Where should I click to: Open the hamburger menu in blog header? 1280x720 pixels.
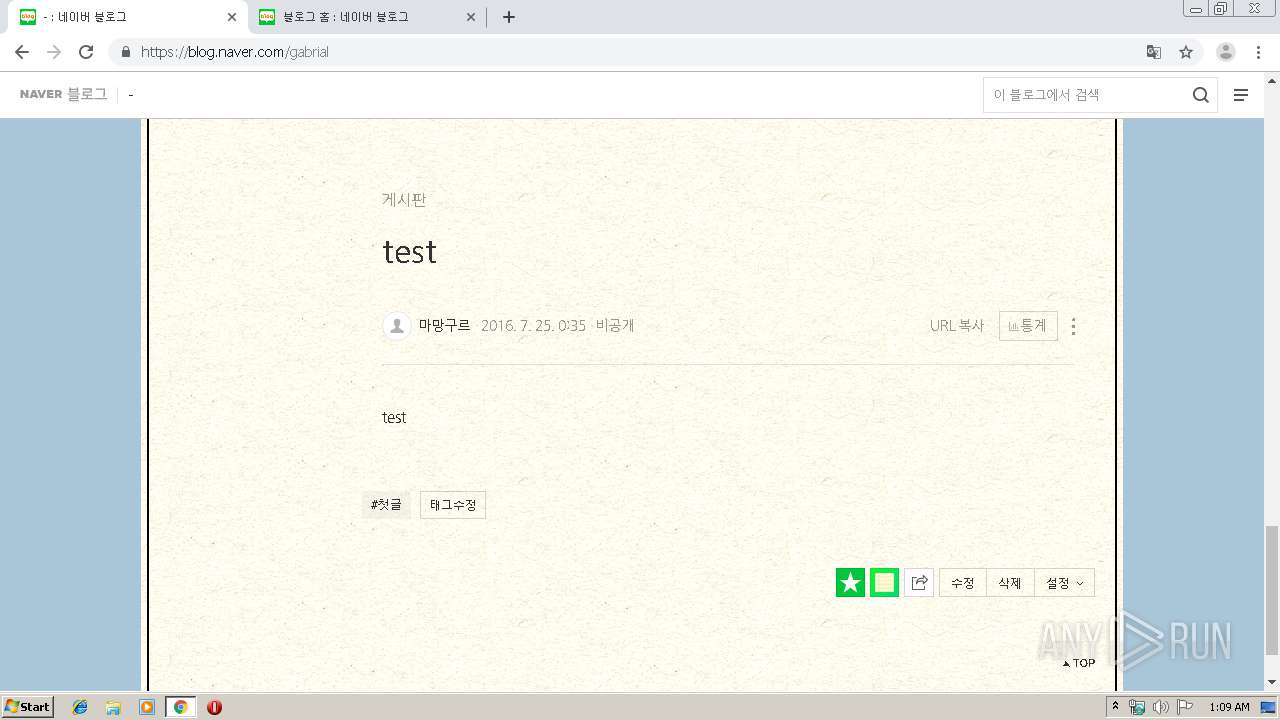(x=1241, y=95)
